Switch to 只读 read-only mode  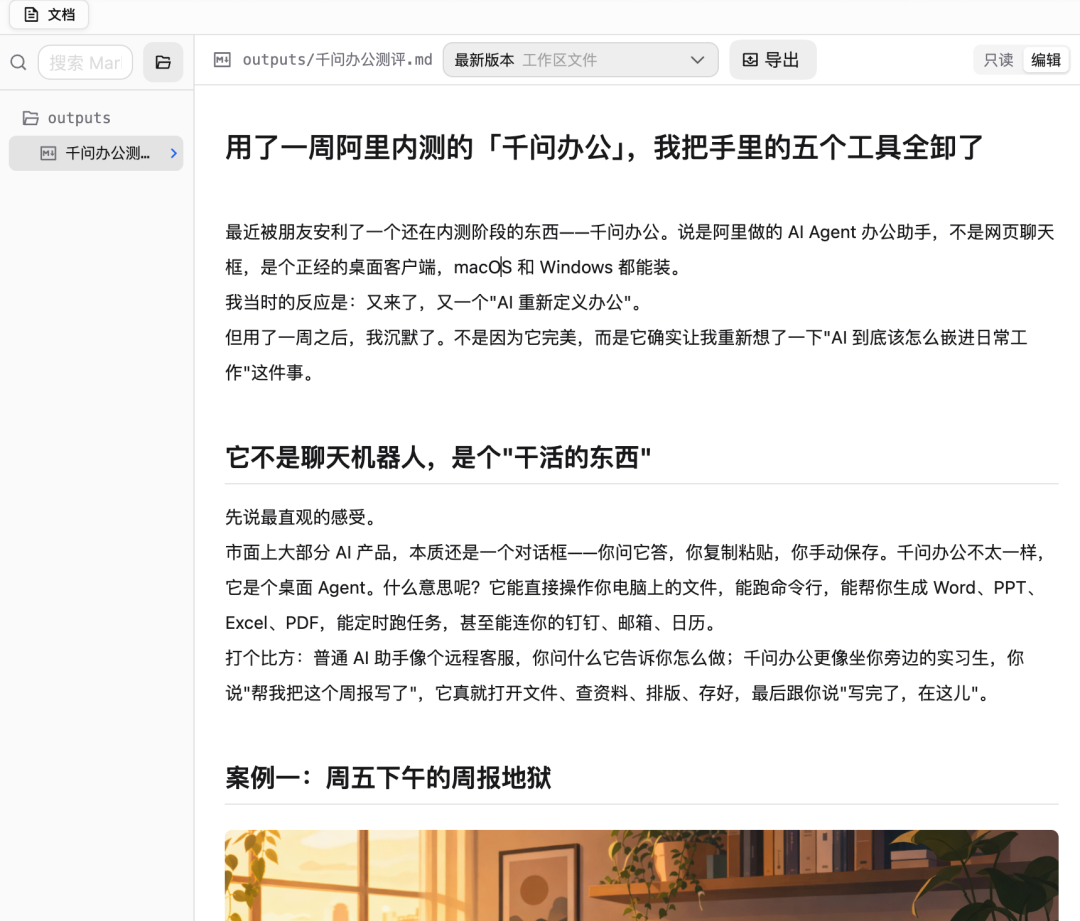(998, 60)
